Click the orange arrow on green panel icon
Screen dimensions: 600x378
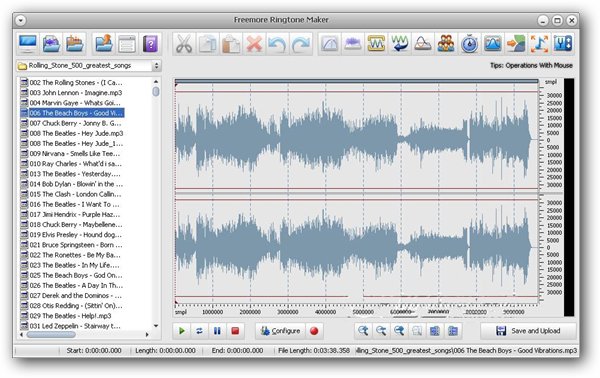click(x=516, y=44)
